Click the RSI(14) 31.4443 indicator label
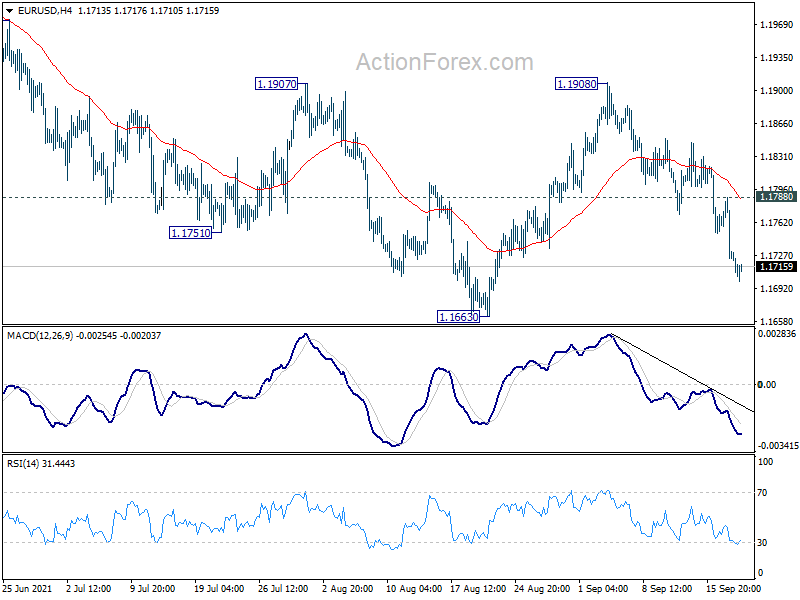The width and height of the screenshot is (800, 600). tap(41, 464)
